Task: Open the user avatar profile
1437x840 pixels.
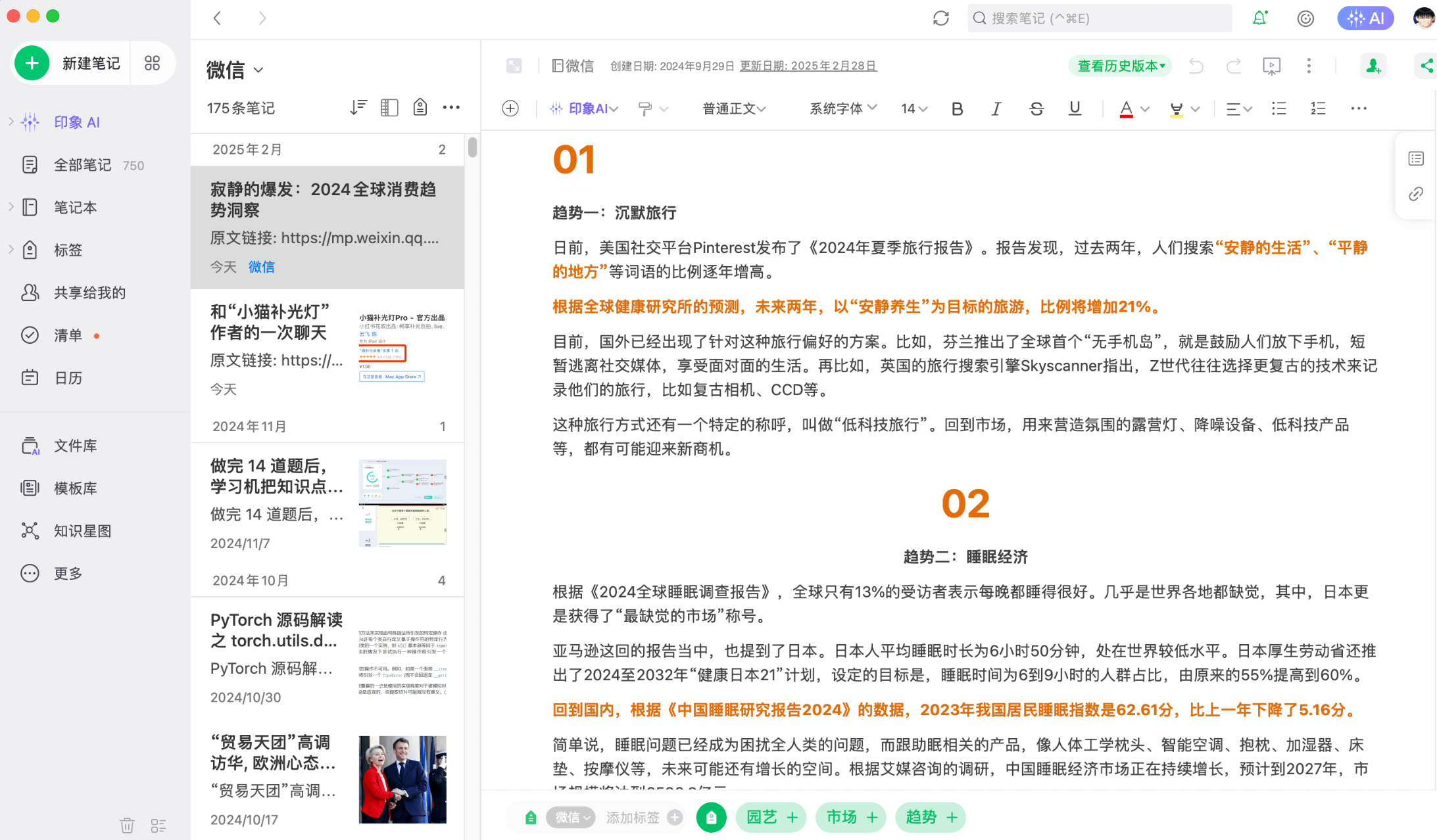Action: point(1423,18)
